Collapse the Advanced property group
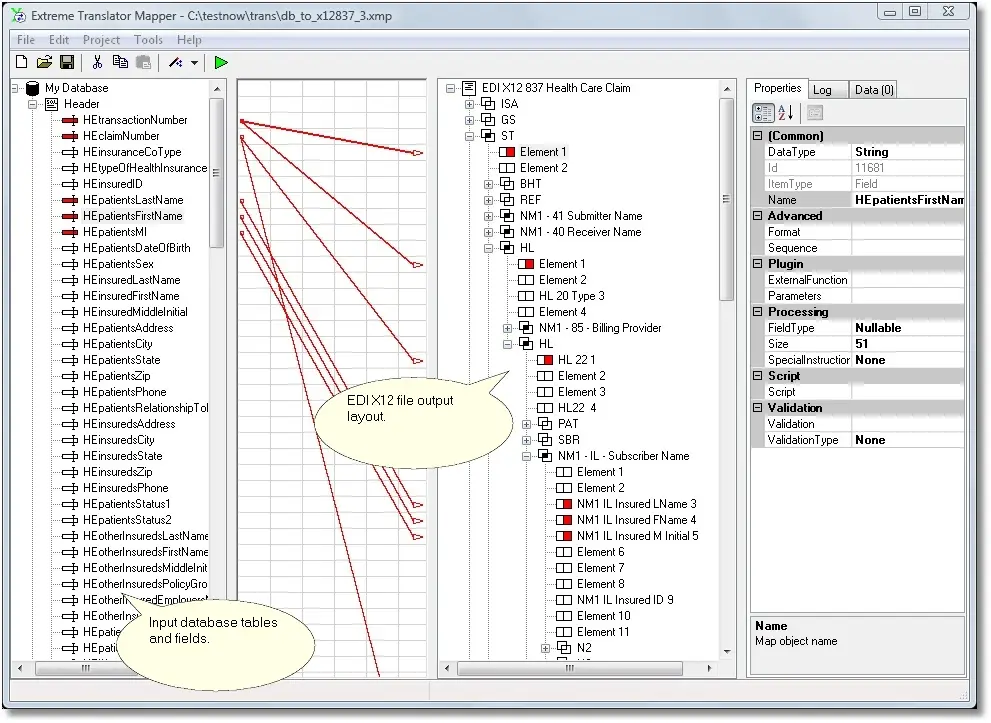Screen dimensions: 991x723 758,216
